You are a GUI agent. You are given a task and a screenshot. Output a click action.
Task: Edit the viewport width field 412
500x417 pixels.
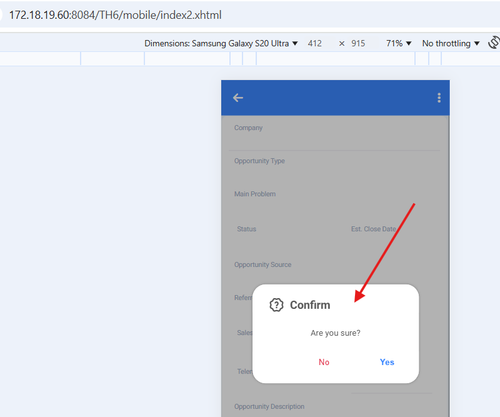click(315, 43)
